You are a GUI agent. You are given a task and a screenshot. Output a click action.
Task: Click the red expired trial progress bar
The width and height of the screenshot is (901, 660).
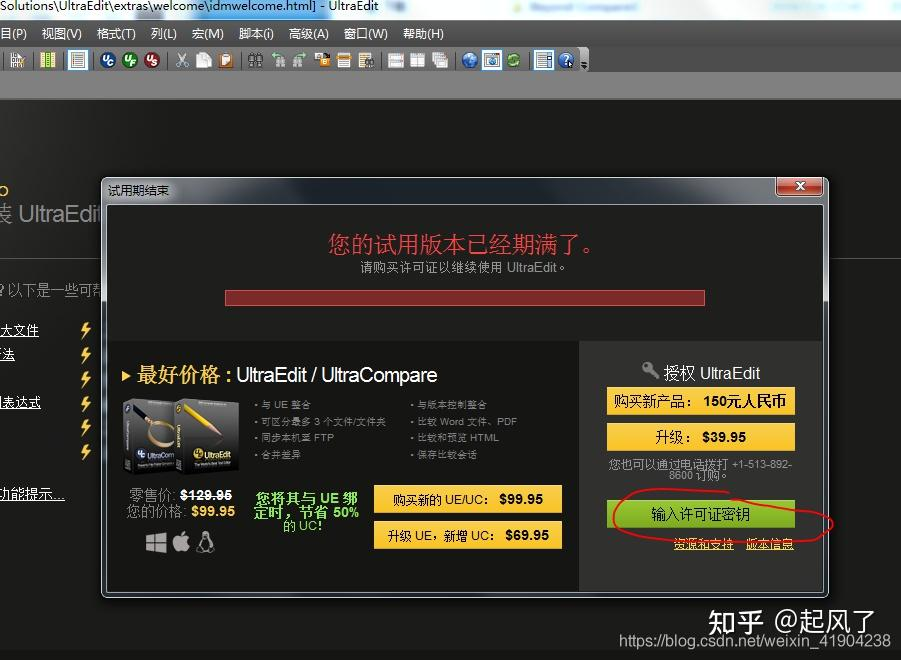coord(464,298)
